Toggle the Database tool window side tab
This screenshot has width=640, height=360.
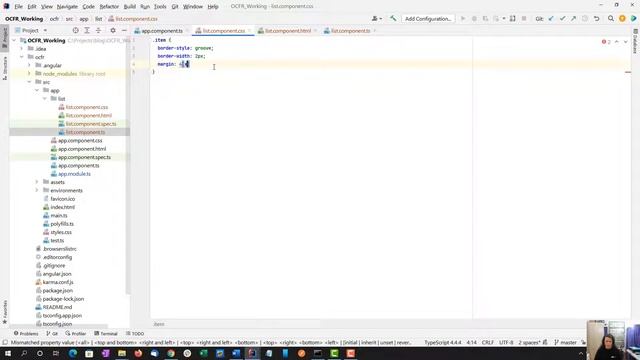point(635,41)
